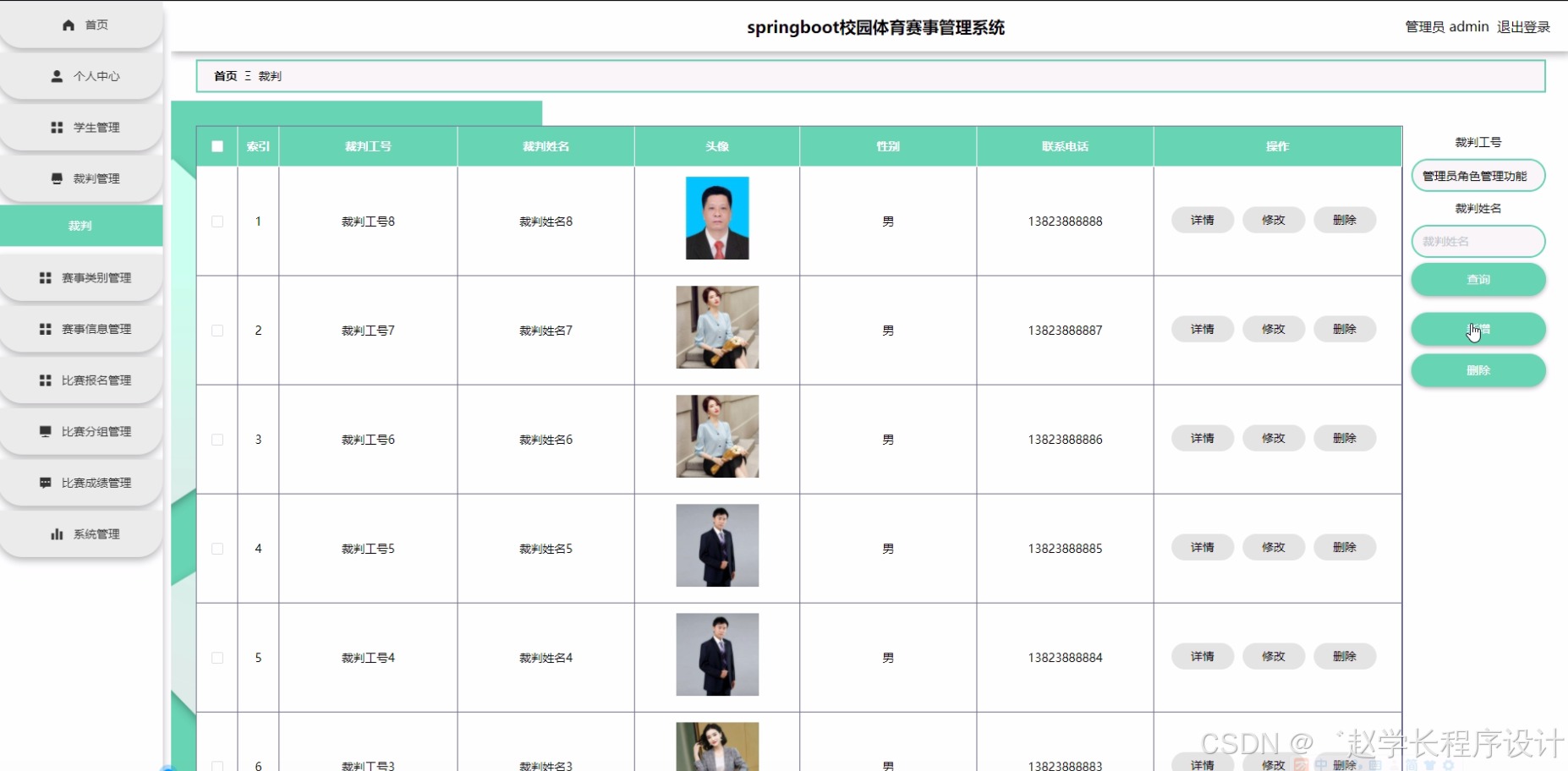Click 修改 for 裁判工号8
This screenshot has width=1568, height=771.
point(1274,221)
